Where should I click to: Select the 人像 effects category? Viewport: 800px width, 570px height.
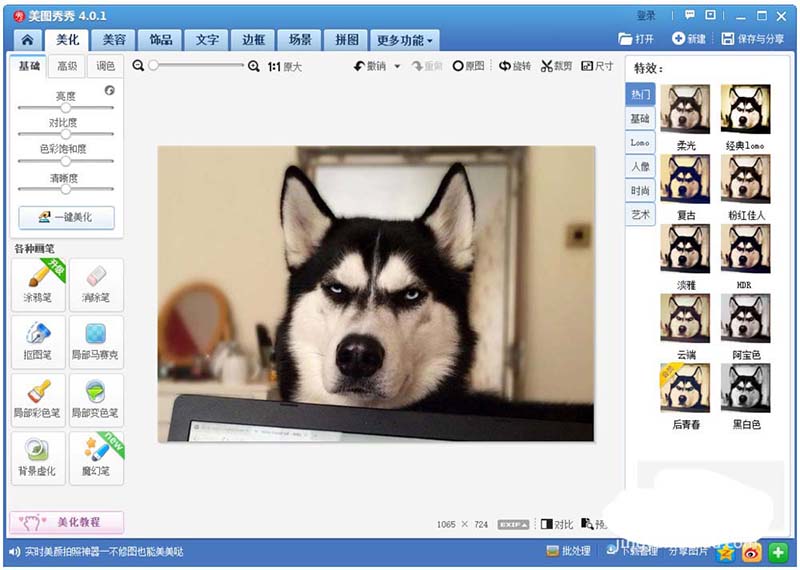coord(640,166)
